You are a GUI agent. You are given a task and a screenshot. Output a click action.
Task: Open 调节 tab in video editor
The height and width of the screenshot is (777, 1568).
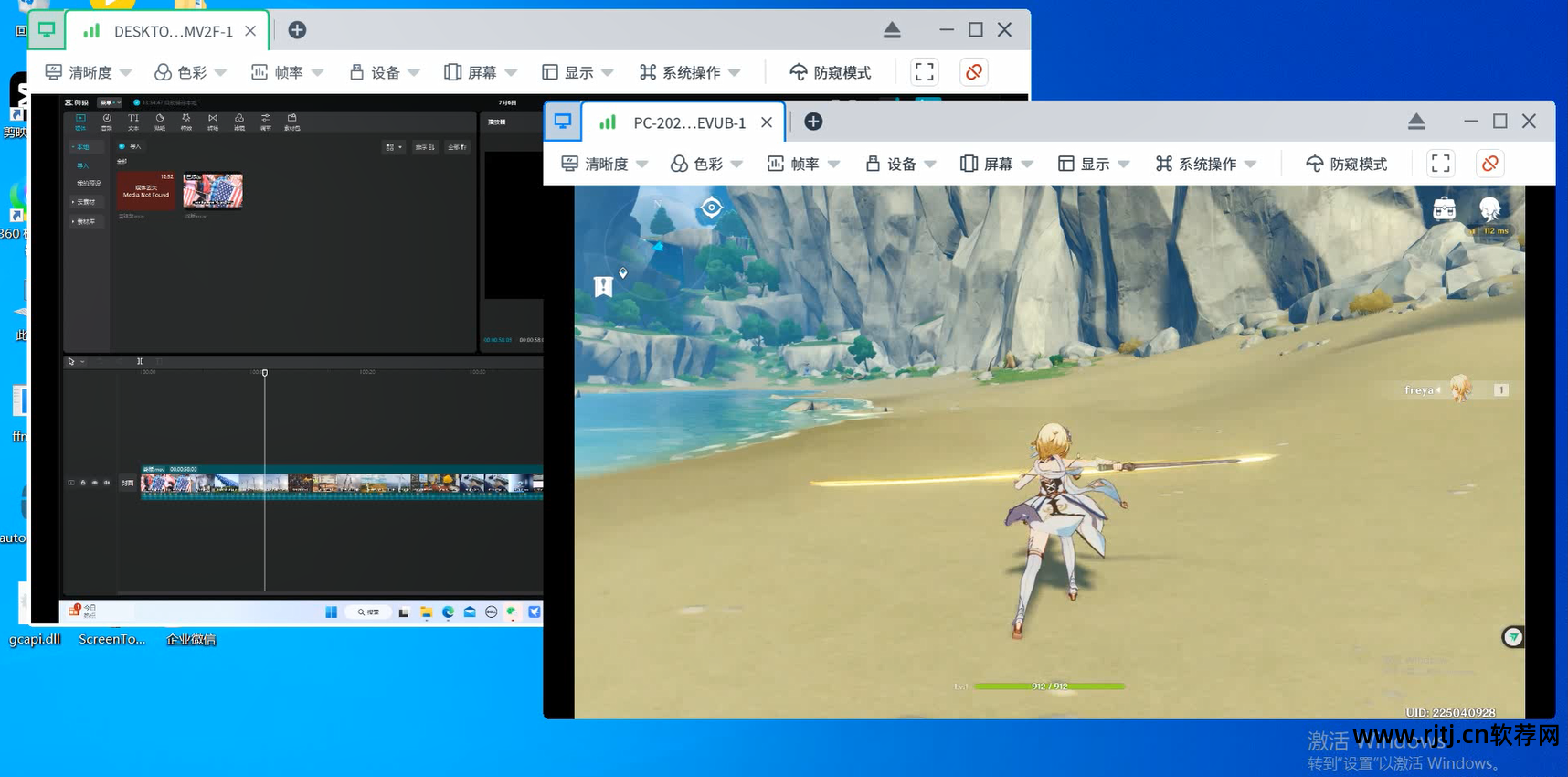266,122
